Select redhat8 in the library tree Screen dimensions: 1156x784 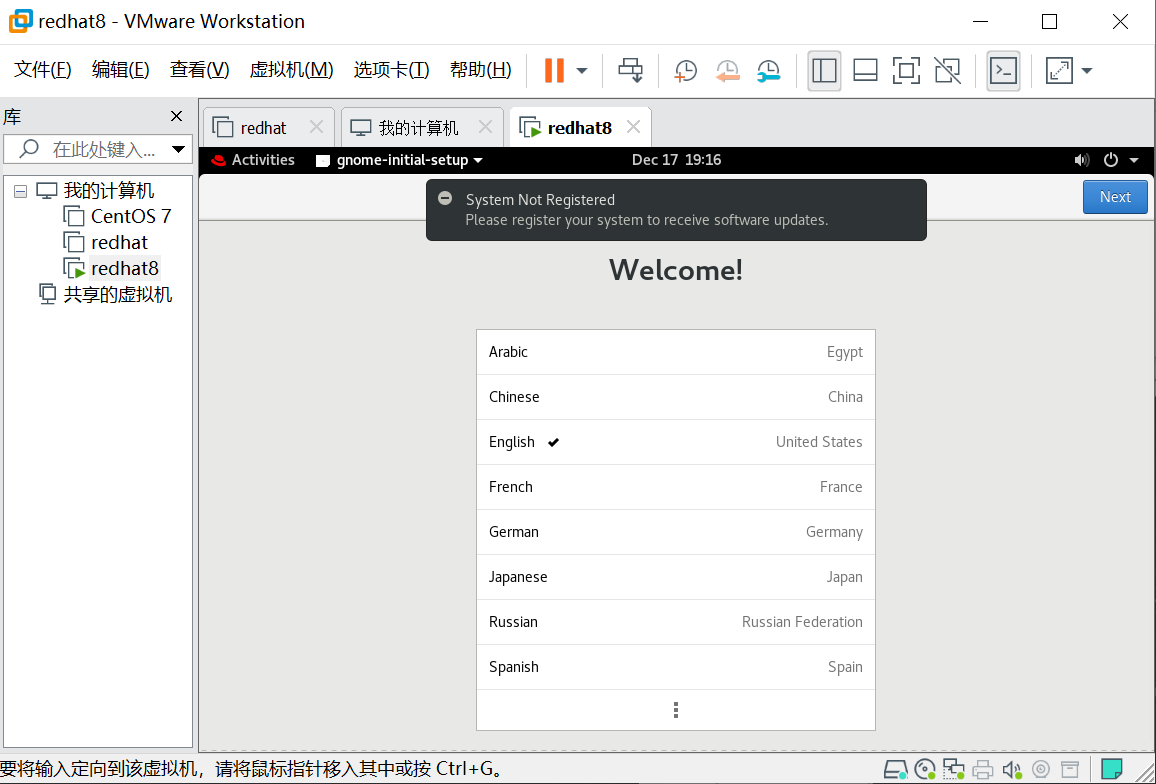click(x=125, y=268)
